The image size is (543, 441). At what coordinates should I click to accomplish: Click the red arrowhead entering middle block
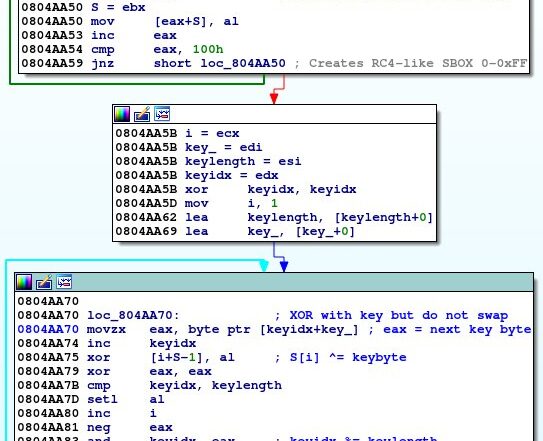click(274, 99)
